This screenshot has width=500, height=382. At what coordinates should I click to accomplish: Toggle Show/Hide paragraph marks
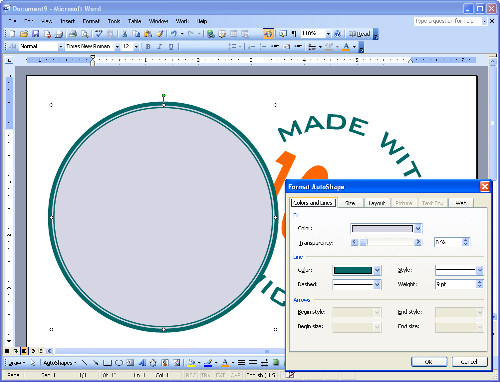point(294,34)
